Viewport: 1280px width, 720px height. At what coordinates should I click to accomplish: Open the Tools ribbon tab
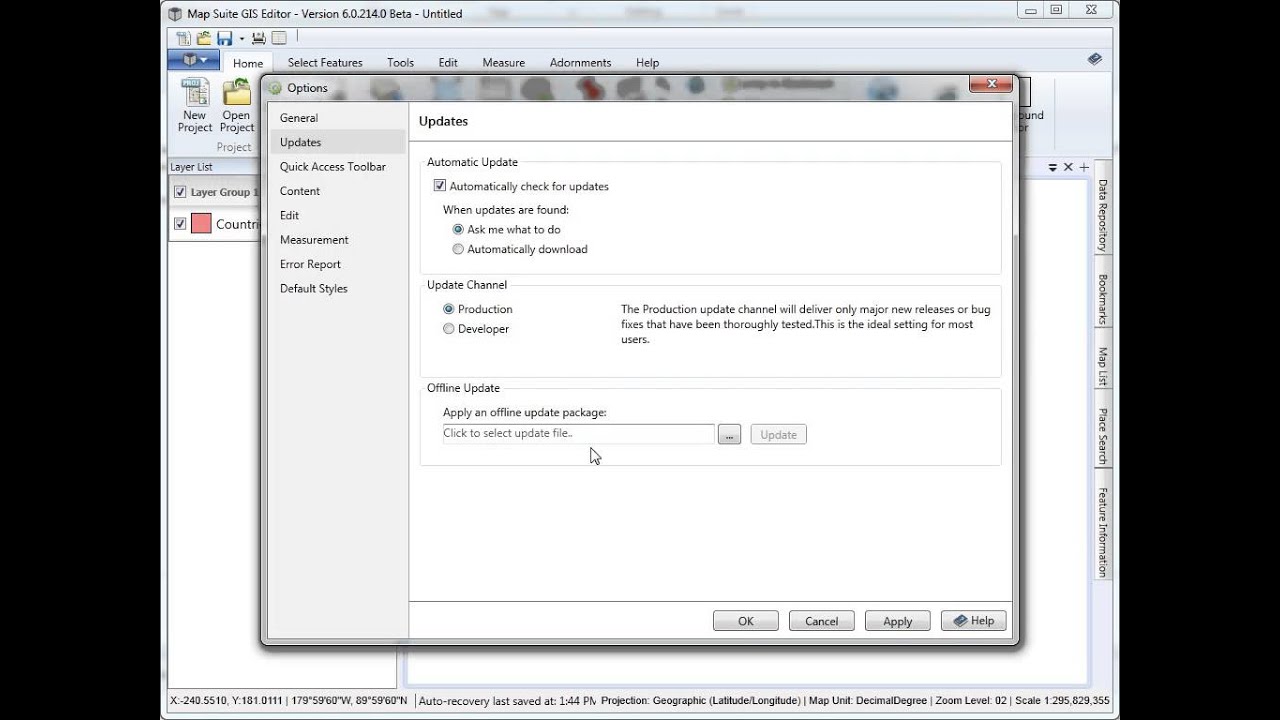(400, 62)
